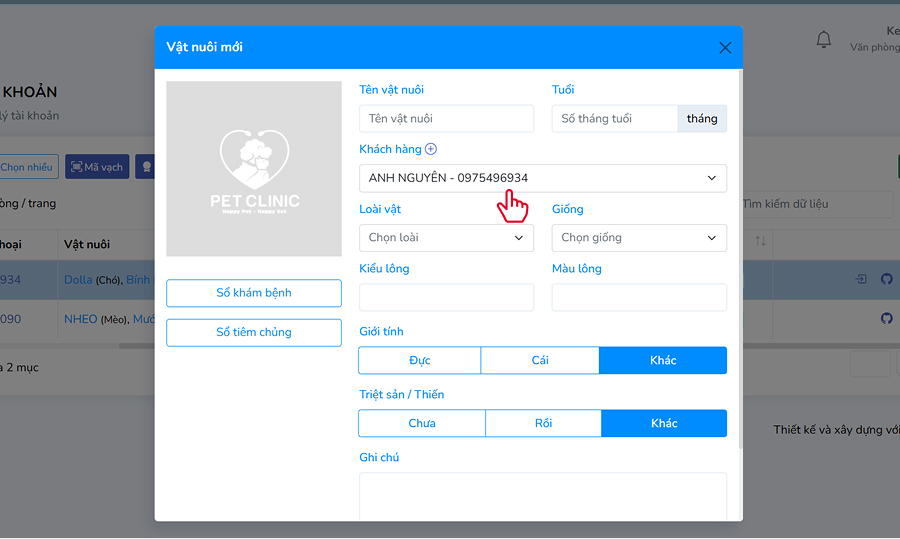Choose Rồi under Triệt sản / Thiến
This screenshot has height=539, width=900.
[543, 423]
